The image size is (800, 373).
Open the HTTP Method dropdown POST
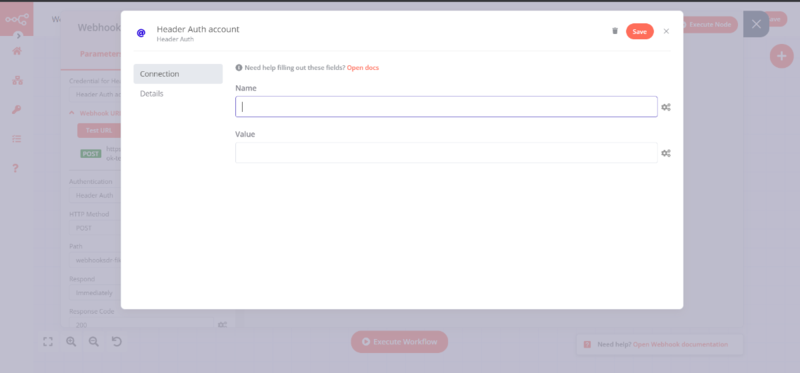pos(94,228)
